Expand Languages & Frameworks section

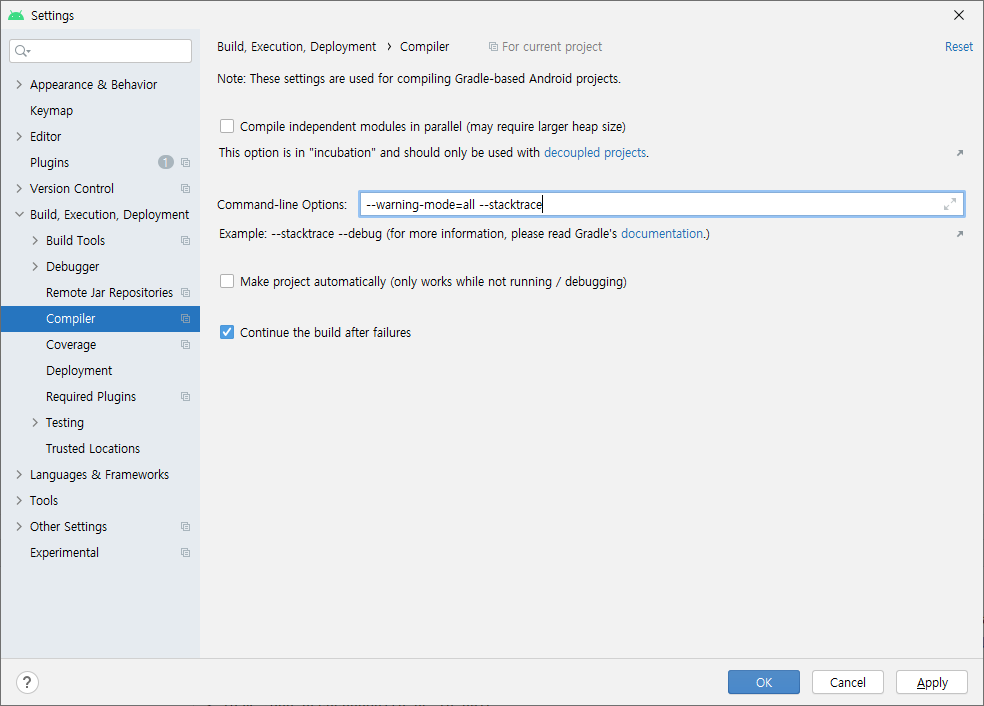(x=19, y=474)
